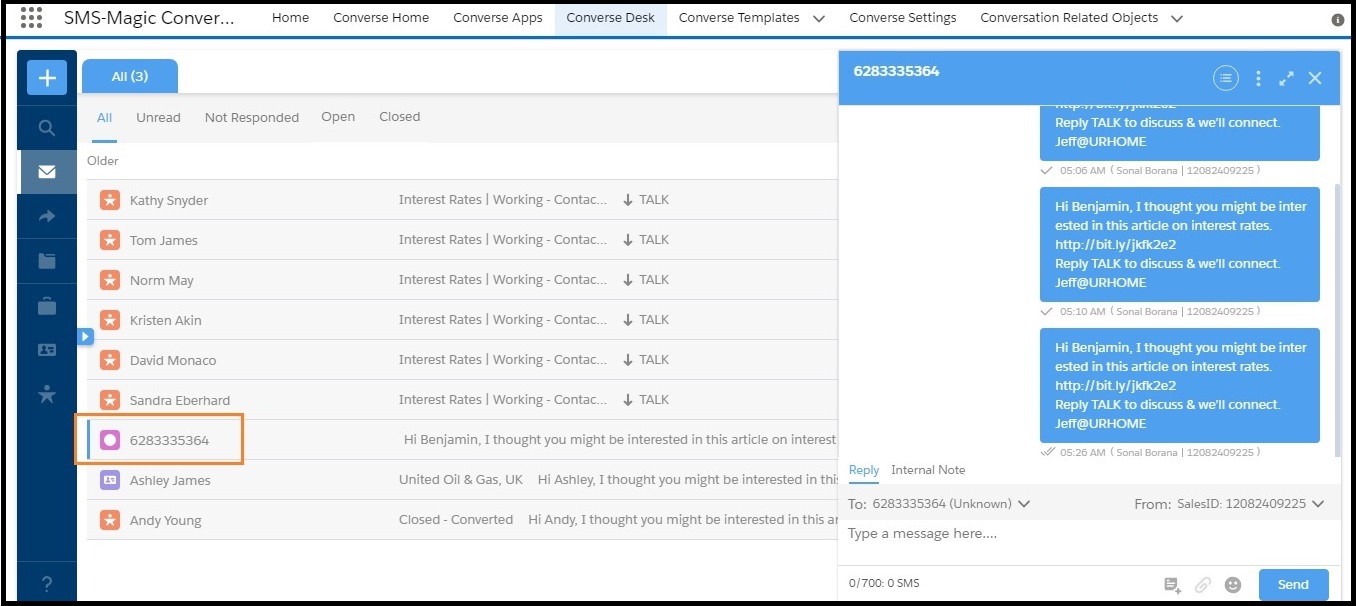1356x606 pixels.
Task: Click the message text input field
Action: [x=1089, y=534]
